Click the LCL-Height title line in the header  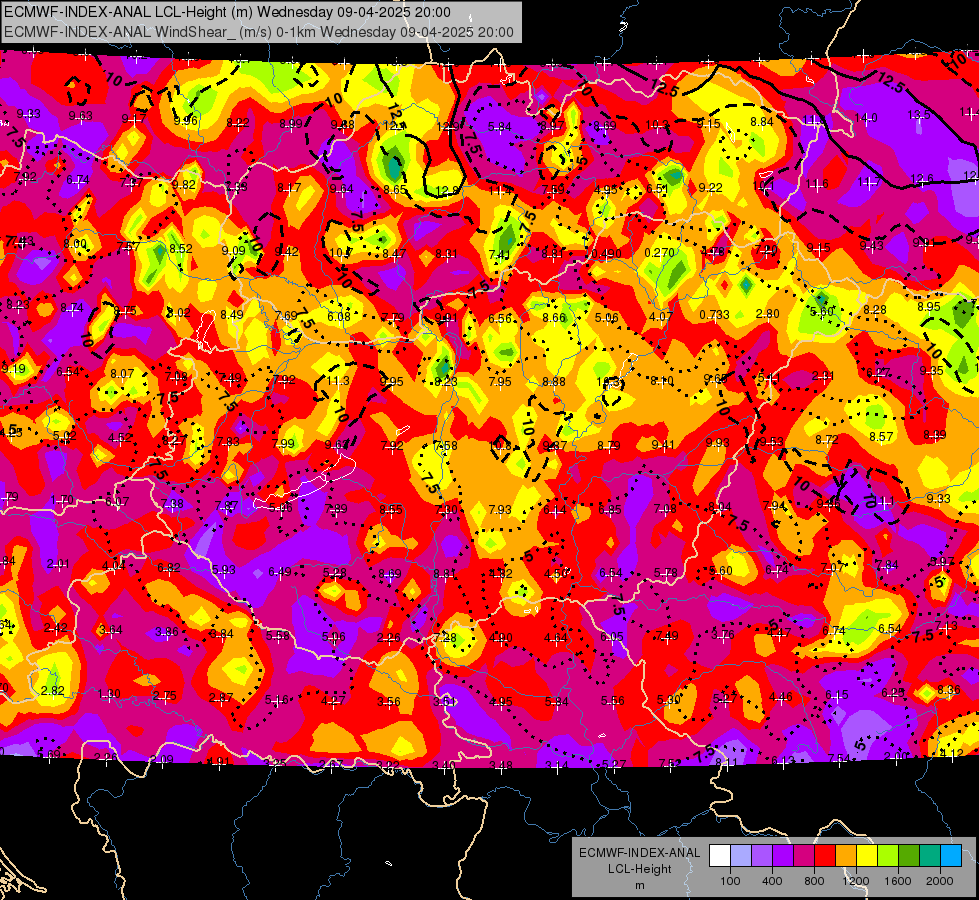tap(227, 12)
